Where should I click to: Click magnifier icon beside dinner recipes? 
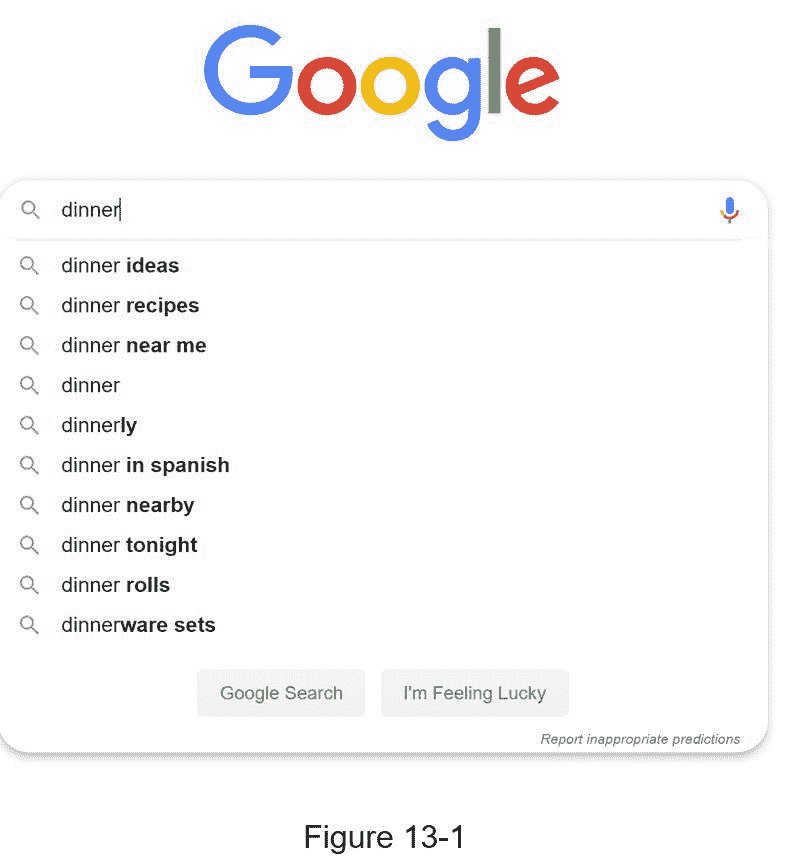pyautogui.click(x=29, y=305)
